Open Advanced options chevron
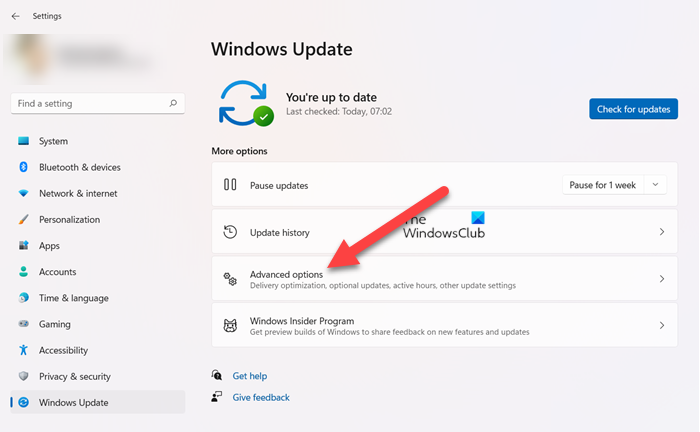This screenshot has width=700, height=432. tap(662, 279)
